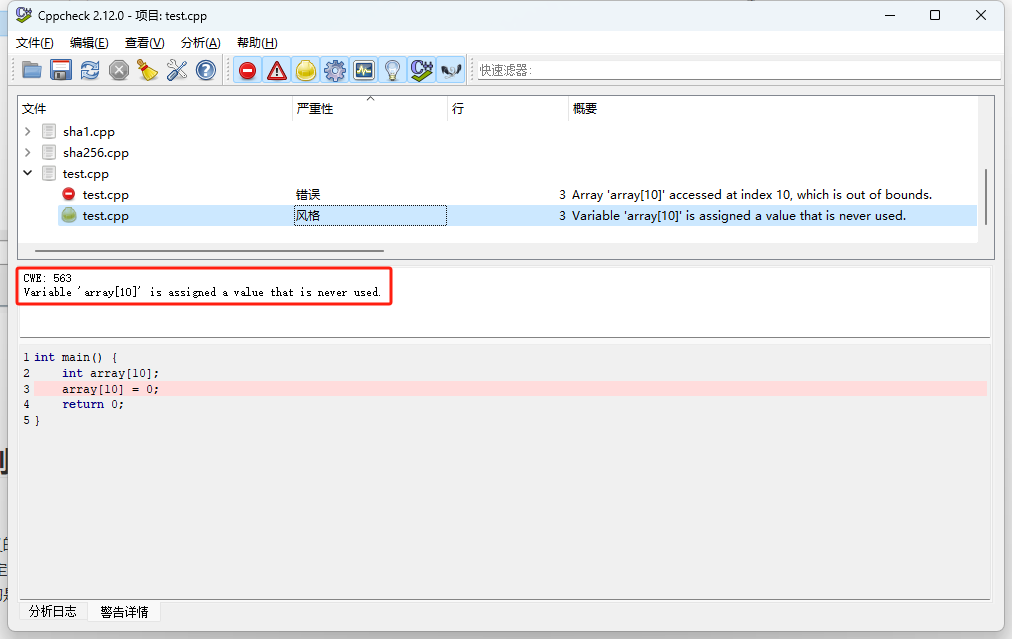Toggle information messages with the light bulb icon
Screen dimensions: 1012x639
(x=392, y=70)
